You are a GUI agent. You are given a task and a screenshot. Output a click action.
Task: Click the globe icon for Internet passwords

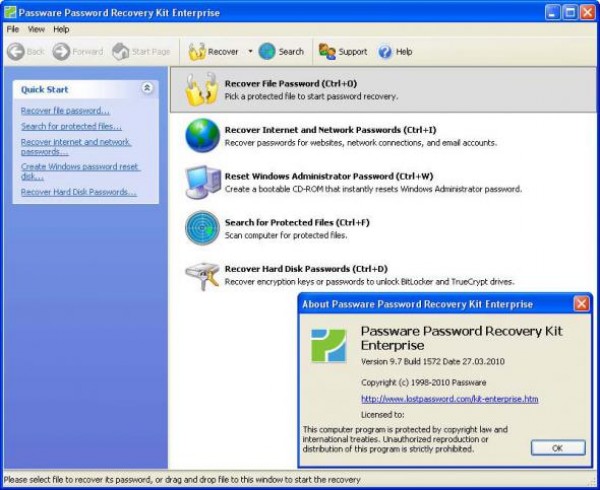point(202,135)
